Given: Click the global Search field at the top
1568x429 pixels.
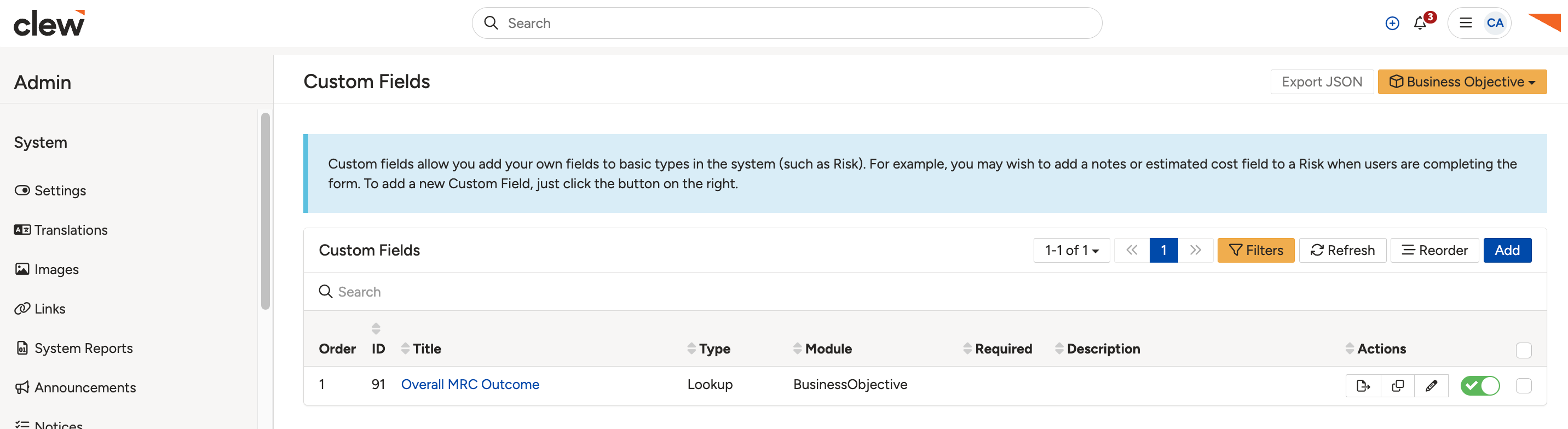Looking at the screenshot, I should (786, 23).
